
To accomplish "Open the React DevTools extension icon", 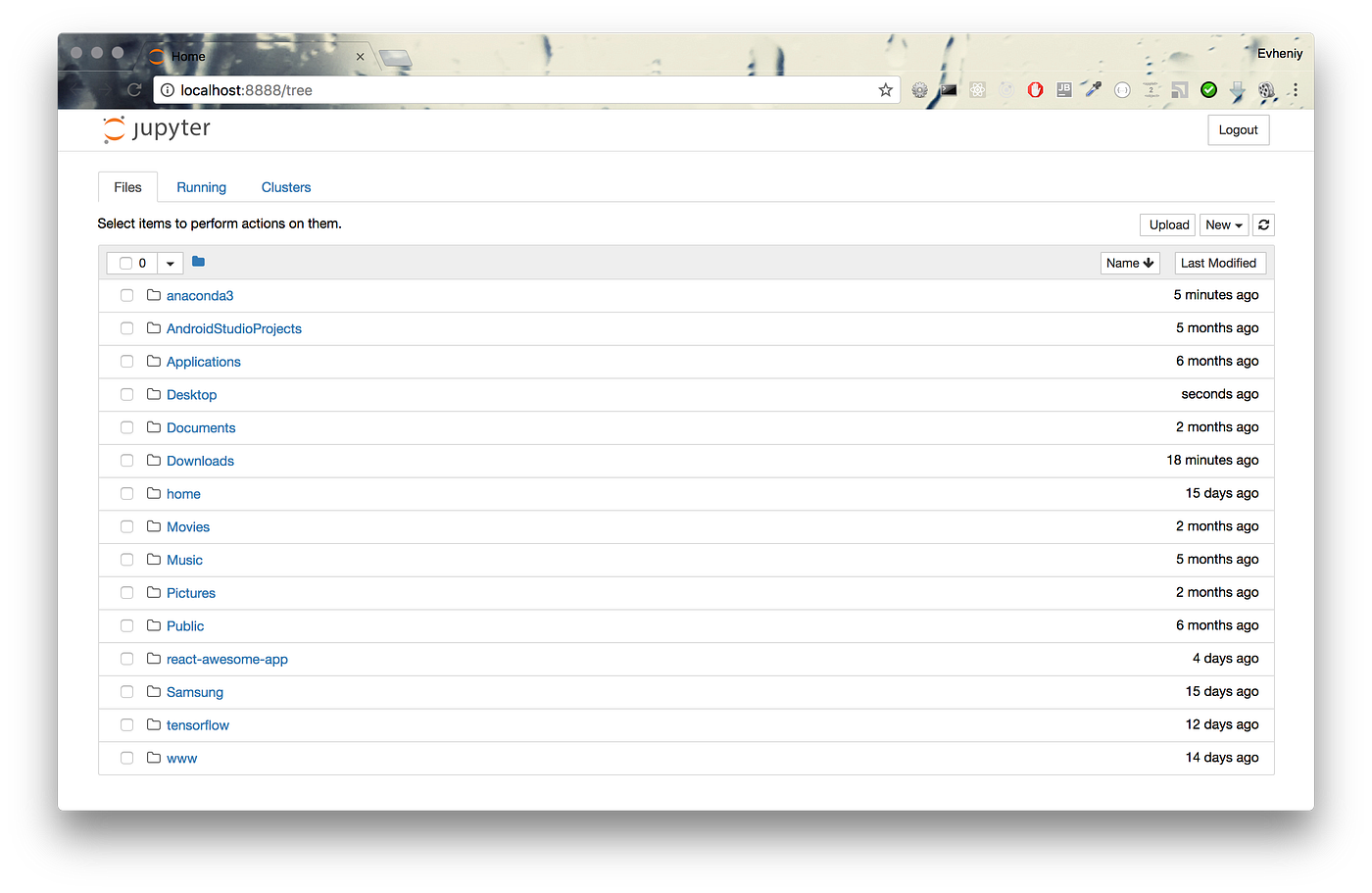I will pyautogui.click(x=977, y=89).
